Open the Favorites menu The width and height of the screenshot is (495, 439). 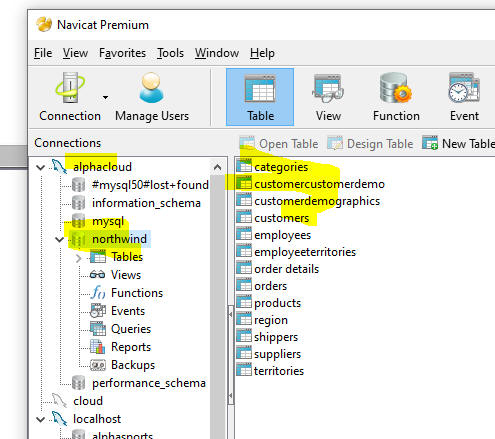point(122,53)
